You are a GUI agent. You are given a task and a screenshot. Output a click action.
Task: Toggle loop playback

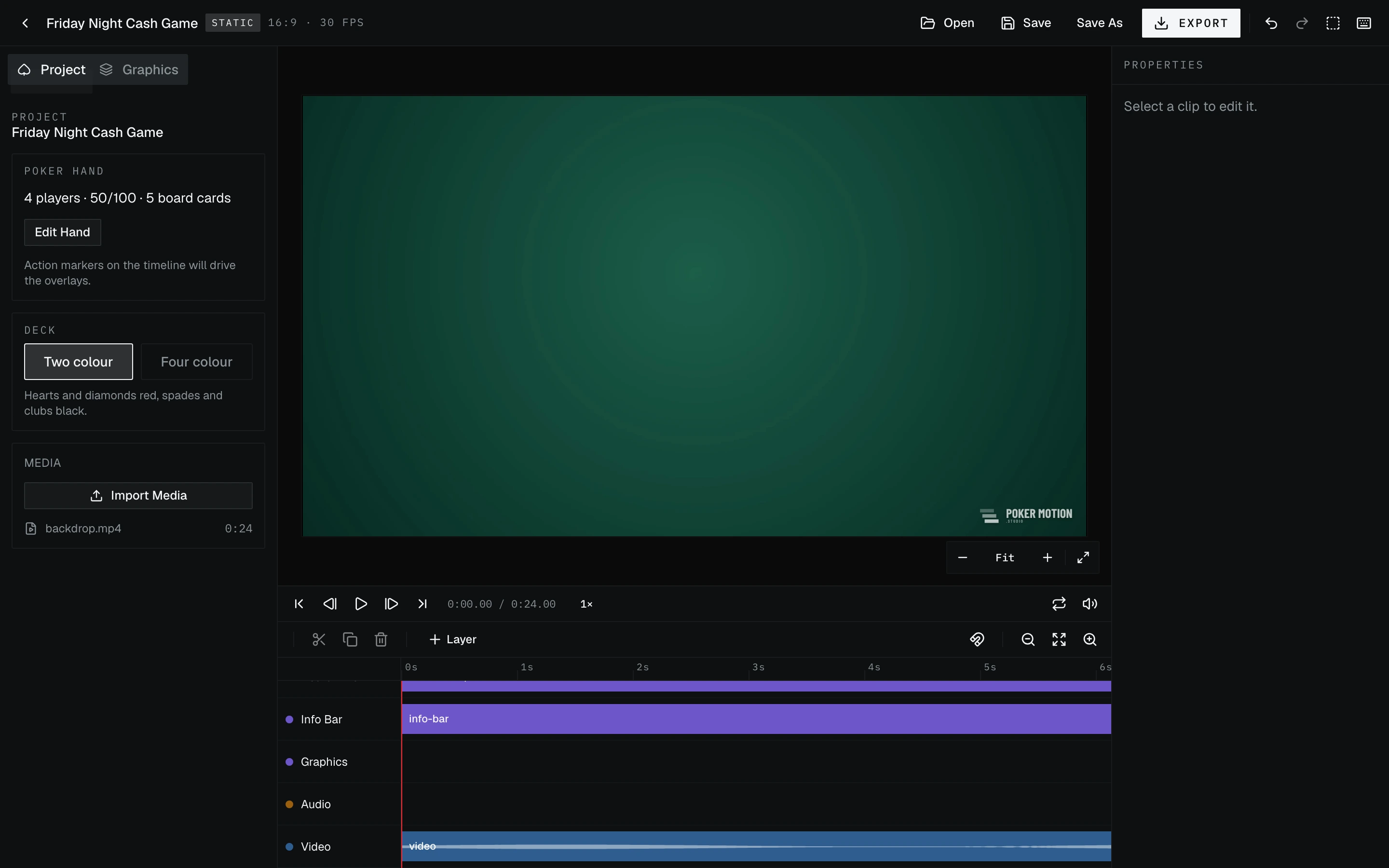1059,604
